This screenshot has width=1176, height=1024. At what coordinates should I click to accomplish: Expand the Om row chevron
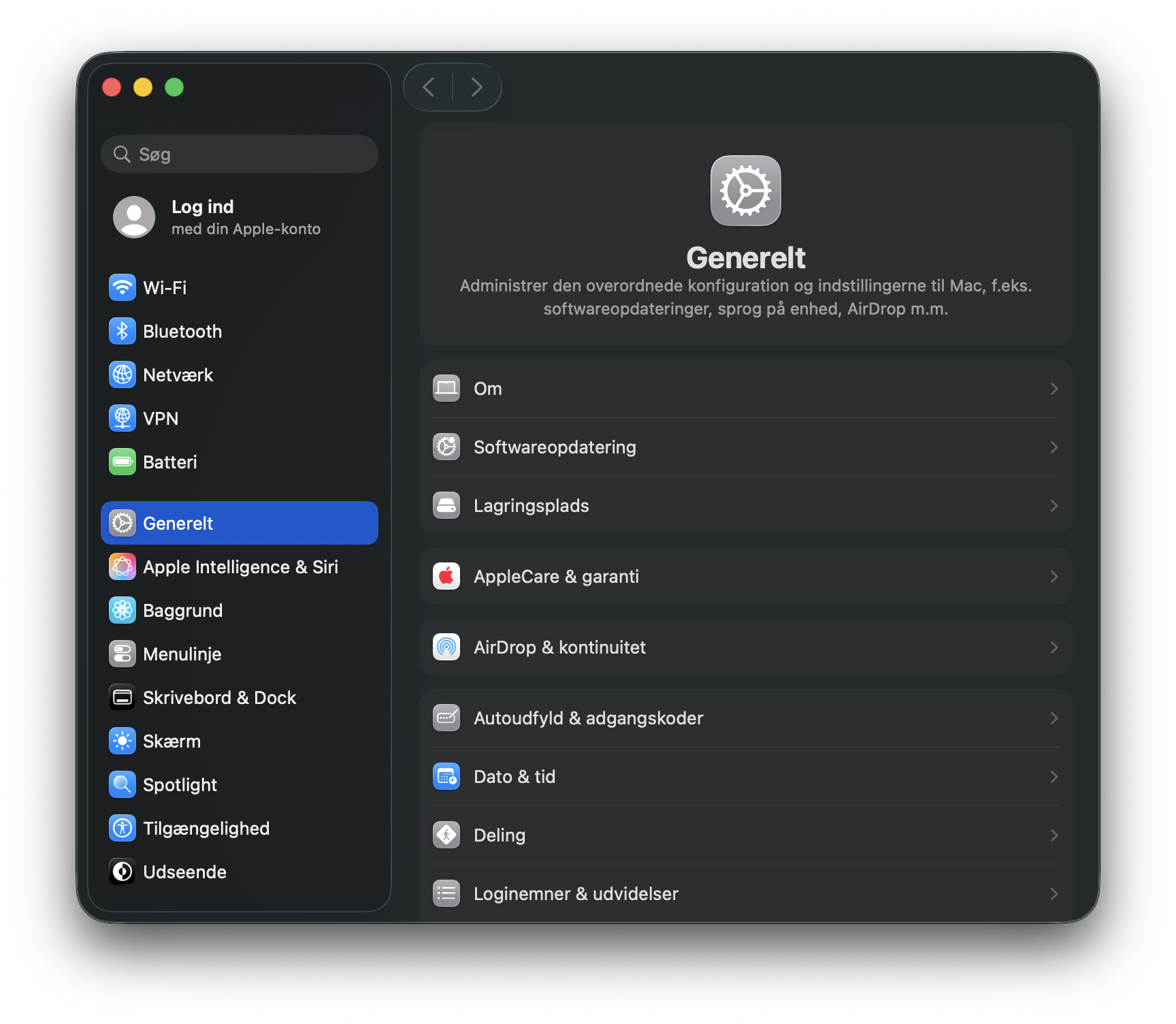tap(1053, 388)
